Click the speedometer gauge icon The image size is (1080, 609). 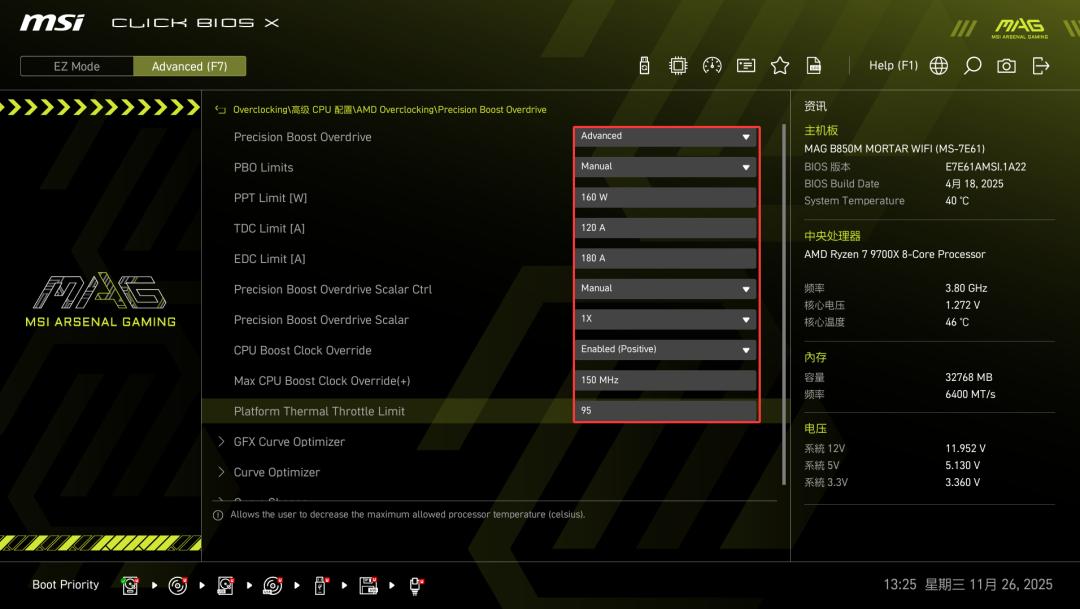point(712,66)
